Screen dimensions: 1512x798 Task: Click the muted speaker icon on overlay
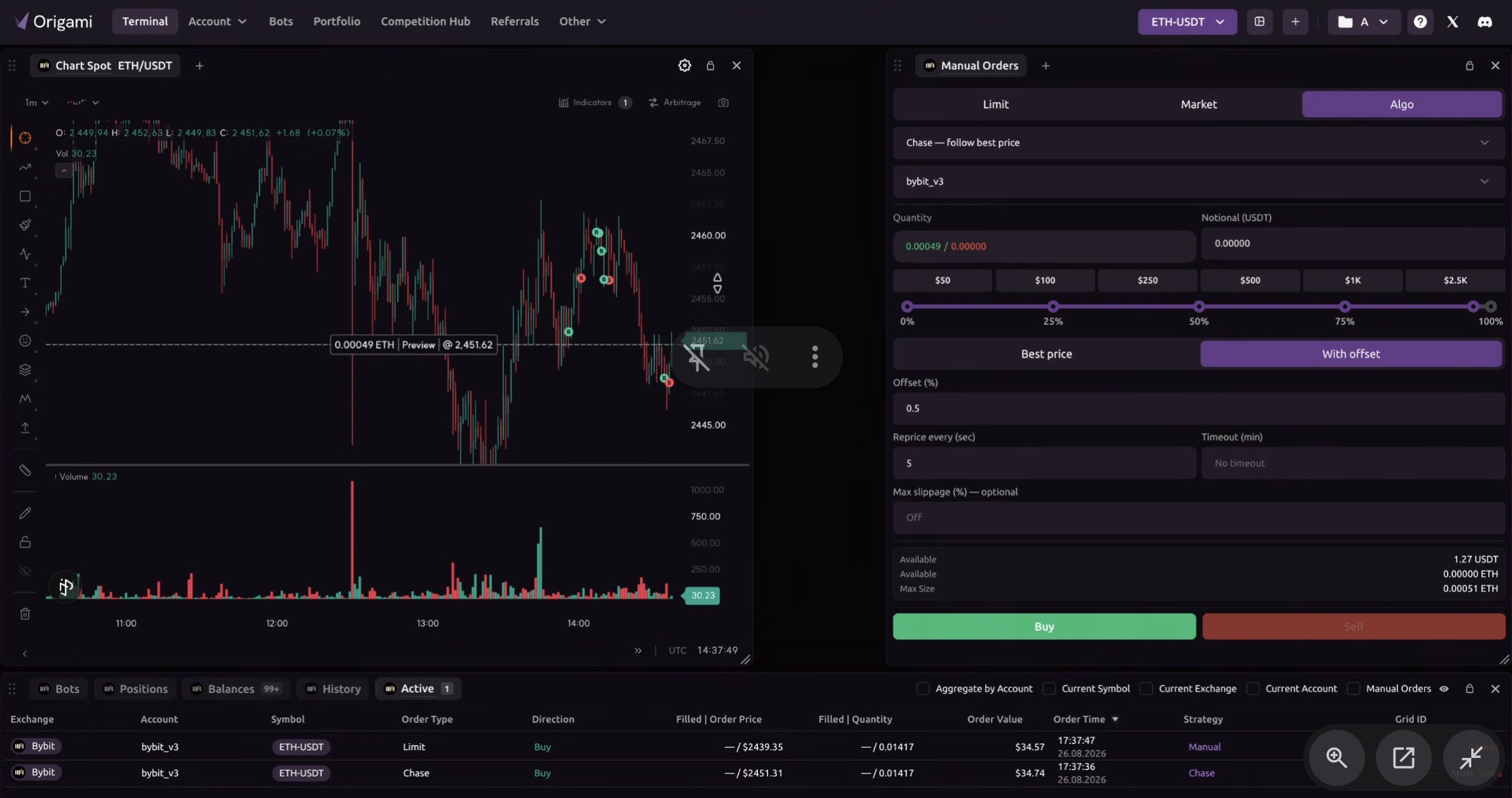click(x=756, y=357)
